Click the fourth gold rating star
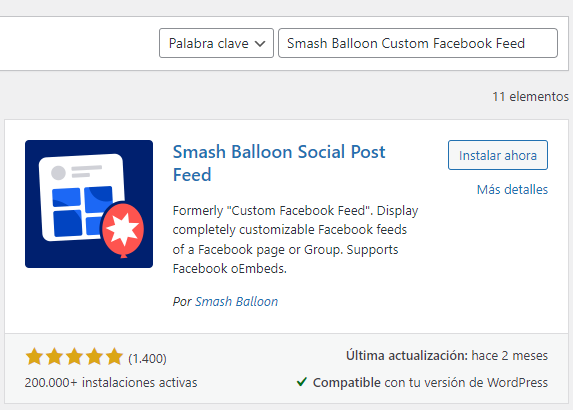This screenshot has height=410, width=573. pos(94,357)
